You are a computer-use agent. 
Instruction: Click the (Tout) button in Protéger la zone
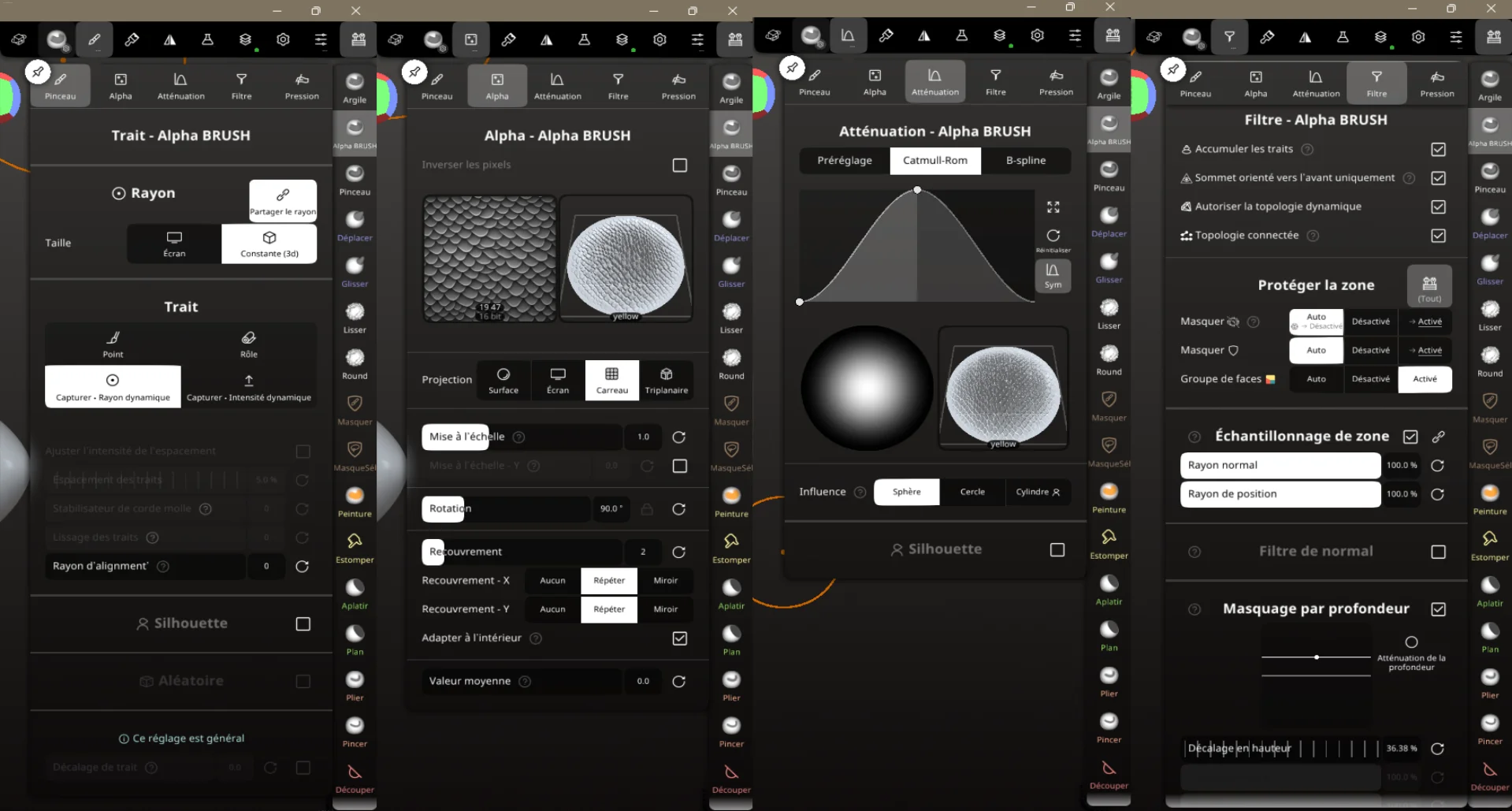point(1429,286)
